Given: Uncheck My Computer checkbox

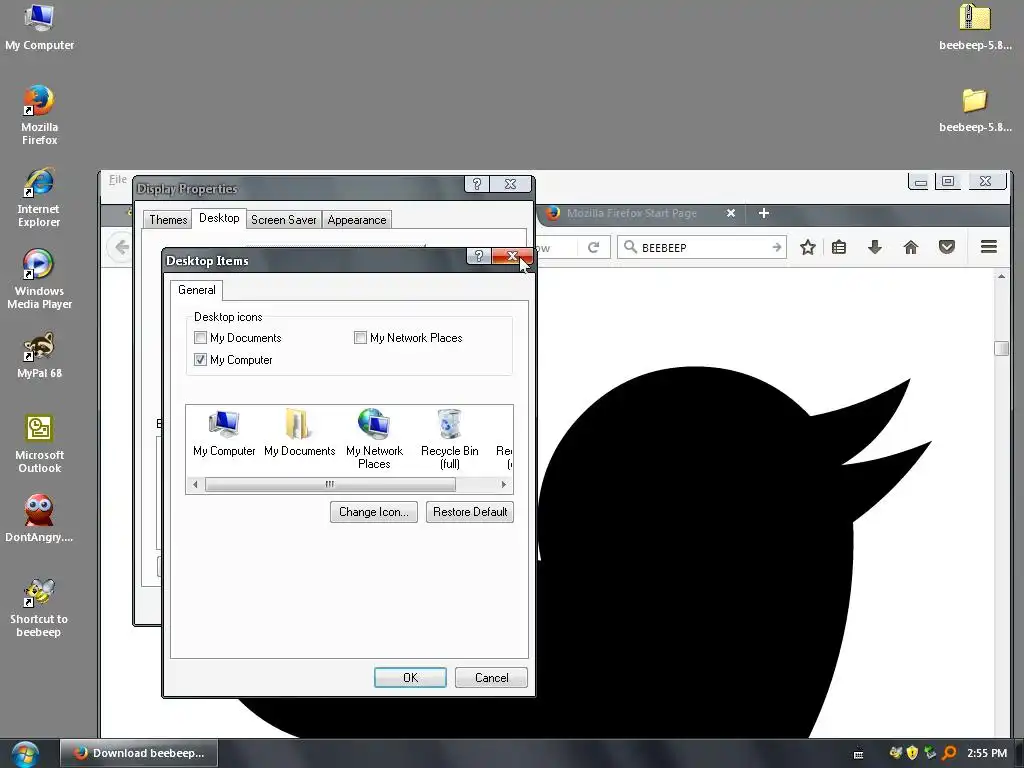Looking at the screenshot, I should [200, 360].
